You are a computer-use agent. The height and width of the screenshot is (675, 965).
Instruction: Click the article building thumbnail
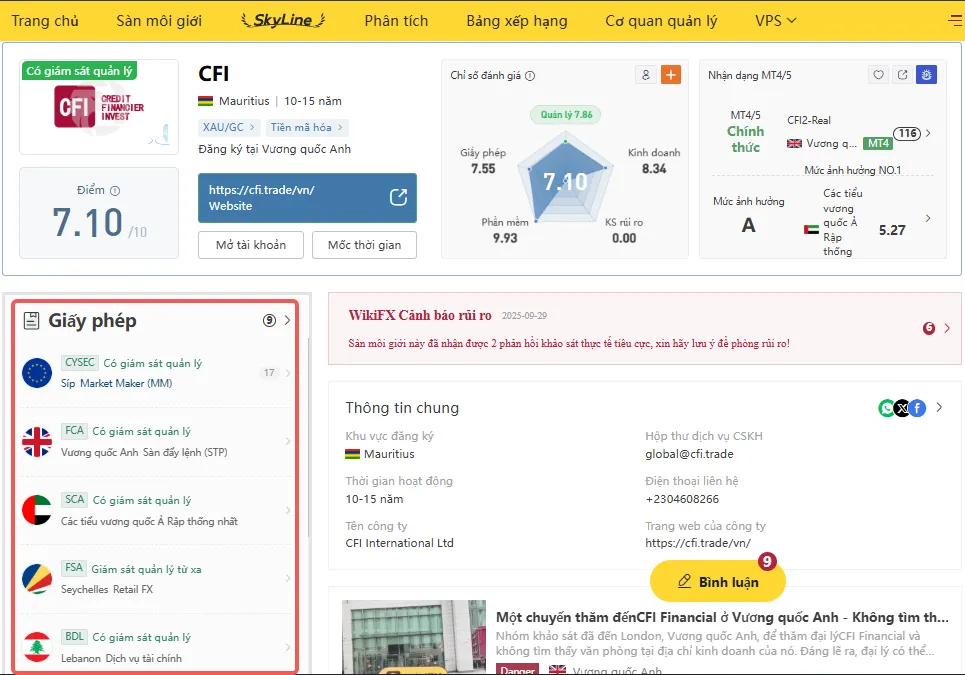[x=414, y=637]
